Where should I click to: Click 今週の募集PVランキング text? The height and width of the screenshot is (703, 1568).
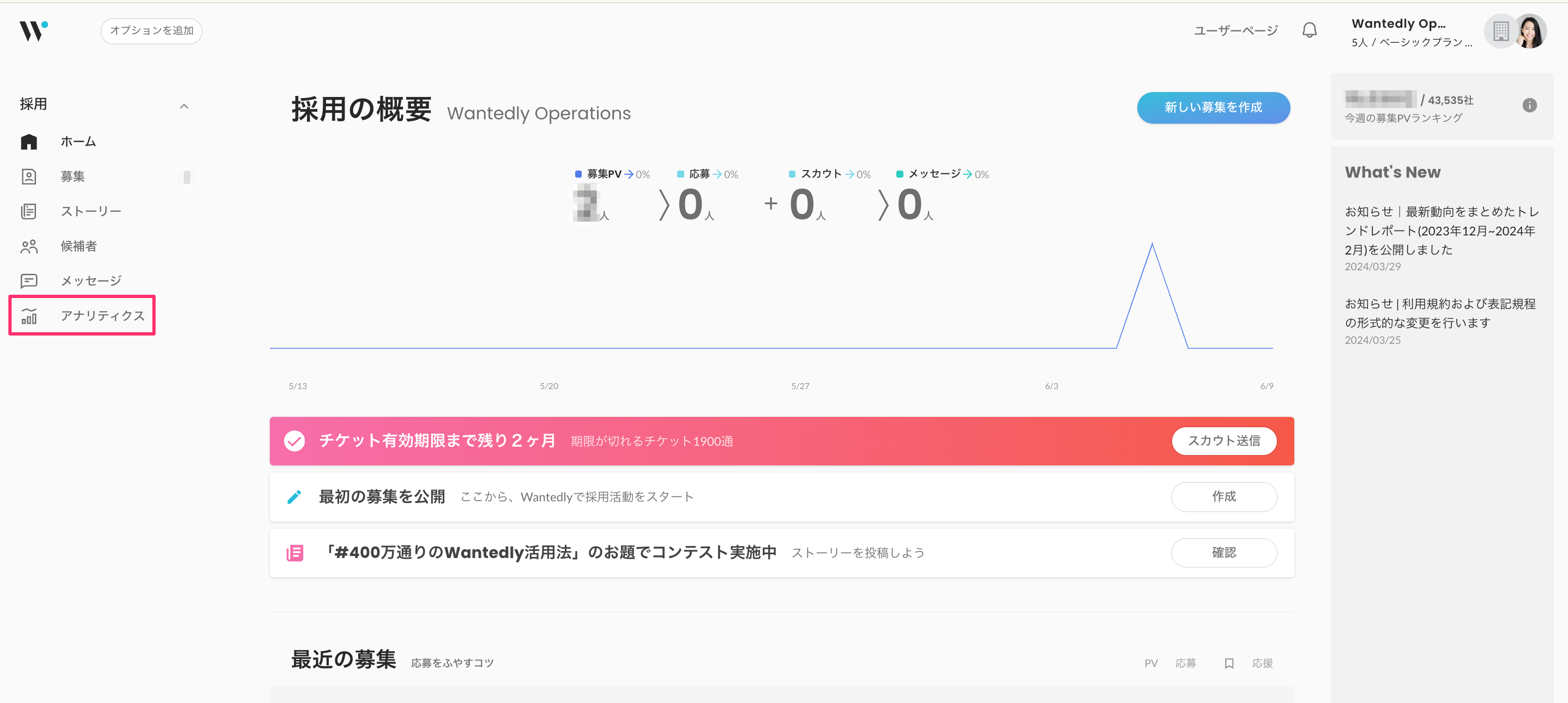pos(1403,118)
